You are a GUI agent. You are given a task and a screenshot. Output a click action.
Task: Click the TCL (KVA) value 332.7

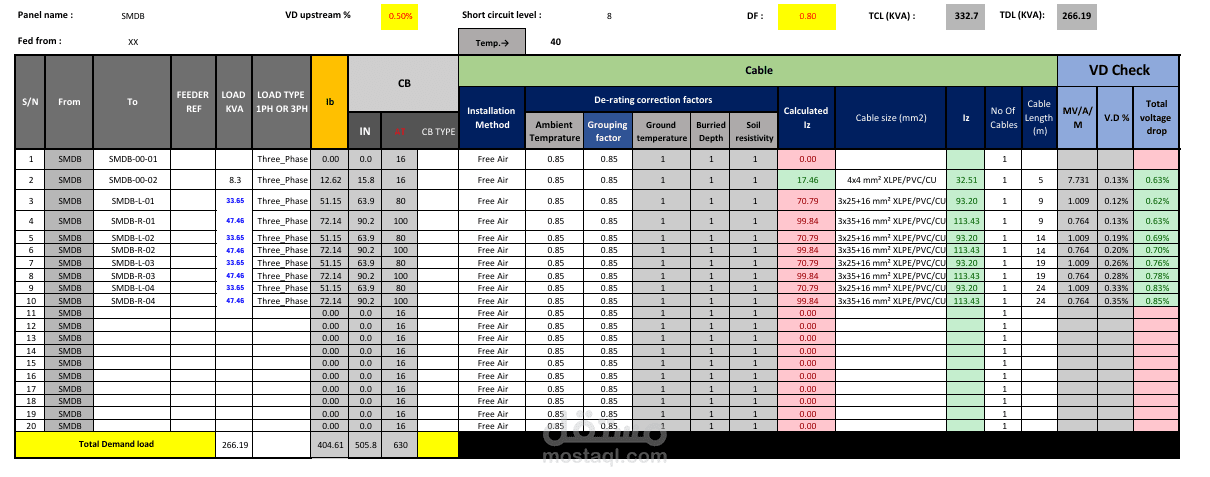(x=966, y=16)
